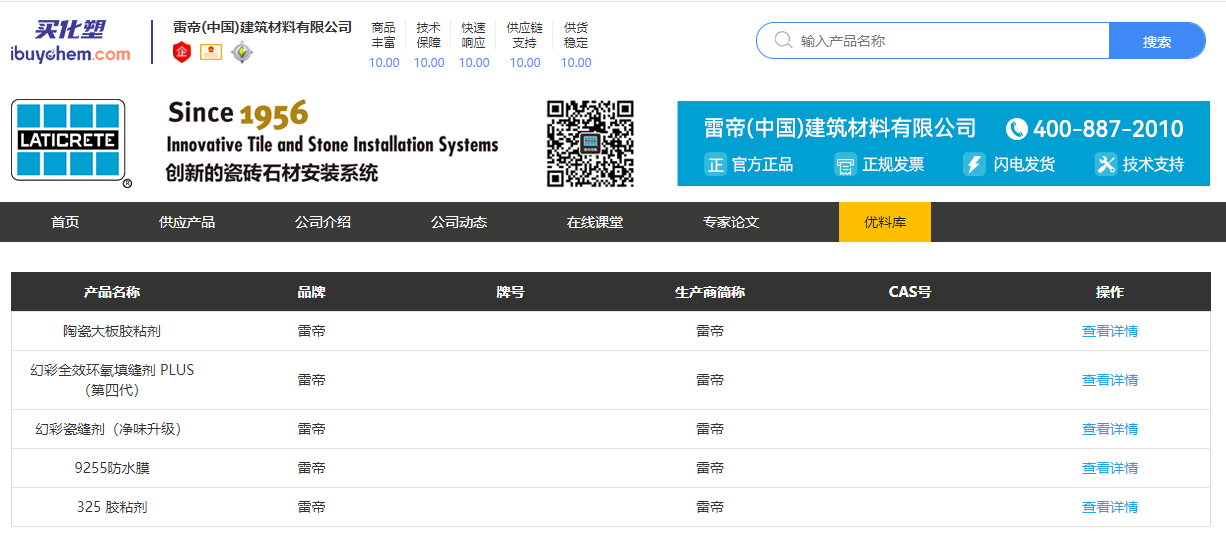Click the 品牌 column header
The image size is (1226, 542).
[x=311, y=292]
